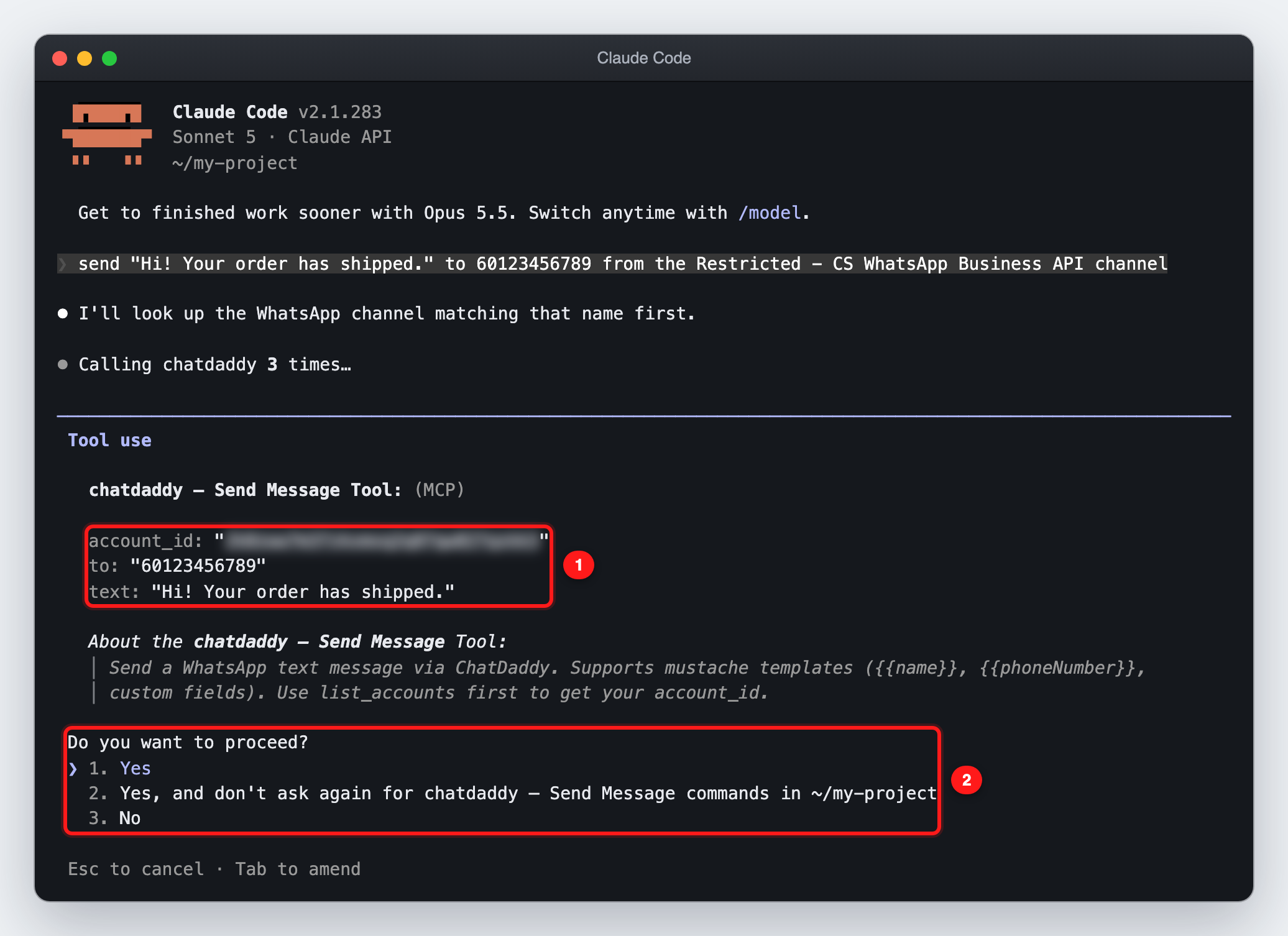Screen dimensions: 1288x936
Task: Click Do you want to proceed? question
Action: tap(188, 743)
